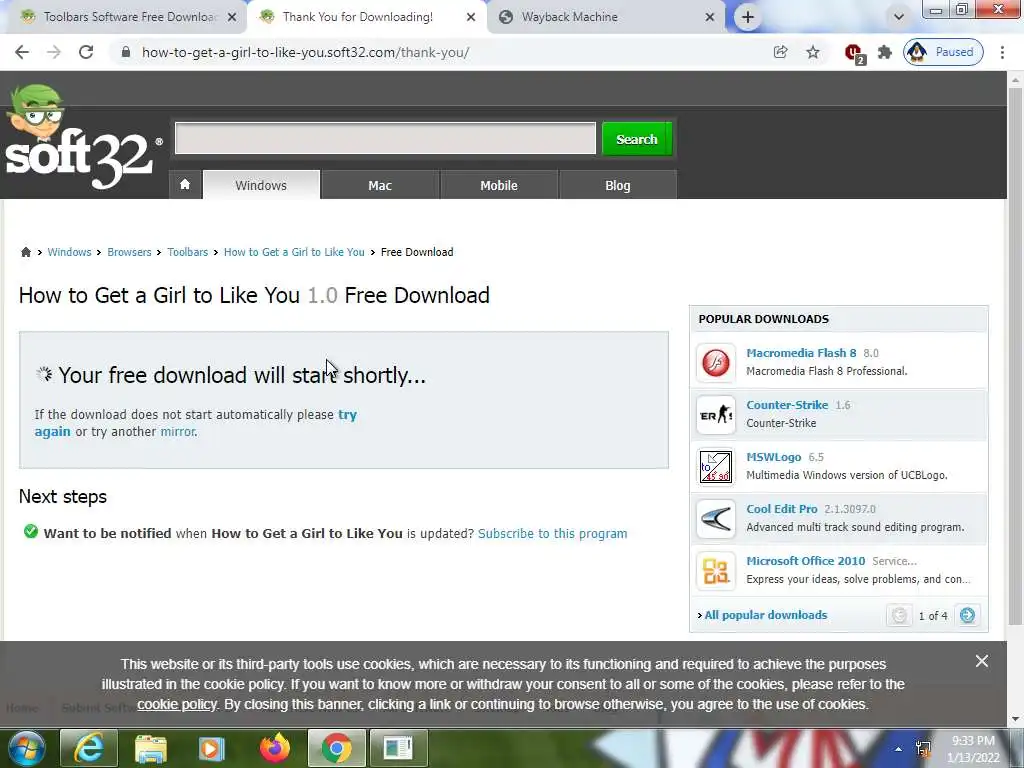Viewport: 1024px width, 768px height.
Task: Click the soft32 search input field
Action: point(385,138)
